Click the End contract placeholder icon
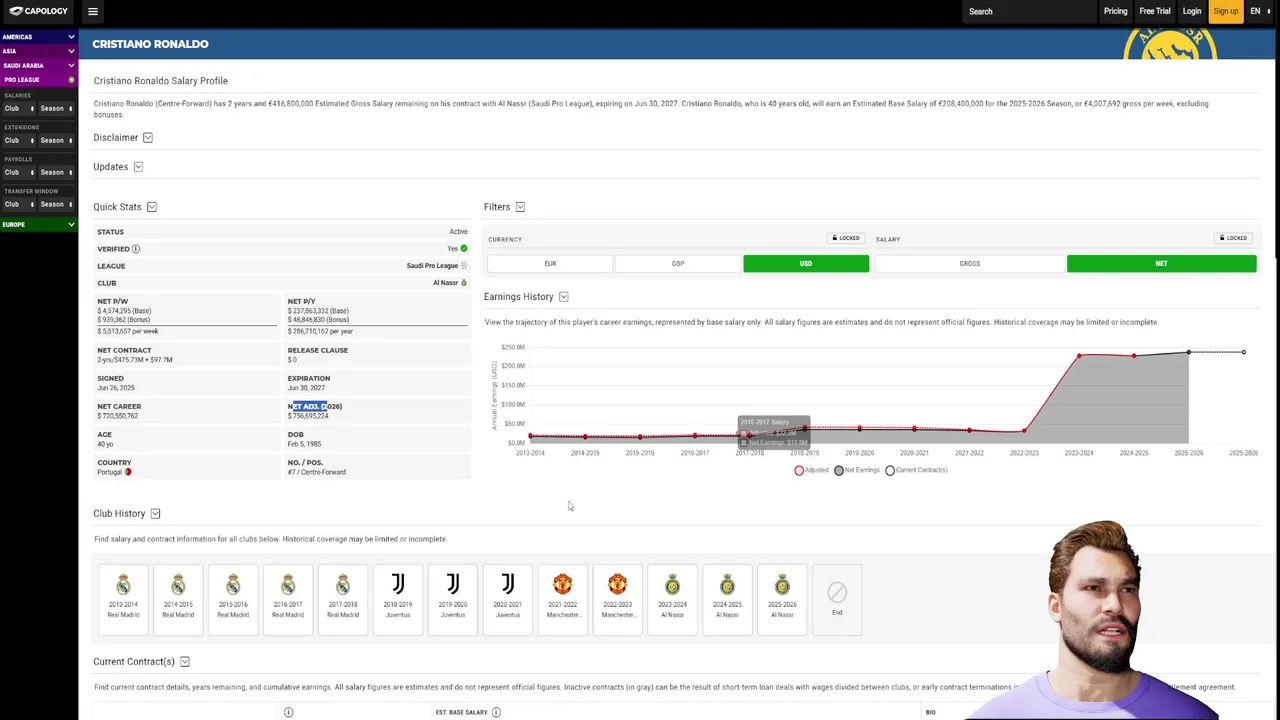The image size is (1280, 720). click(x=837, y=592)
